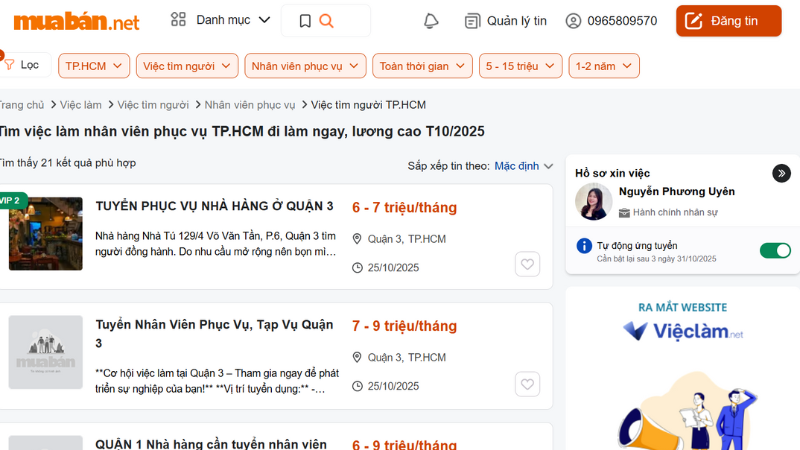Open account 0965809570 menu
The height and width of the screenshot is (450, 800).
(x=611, y=21)
